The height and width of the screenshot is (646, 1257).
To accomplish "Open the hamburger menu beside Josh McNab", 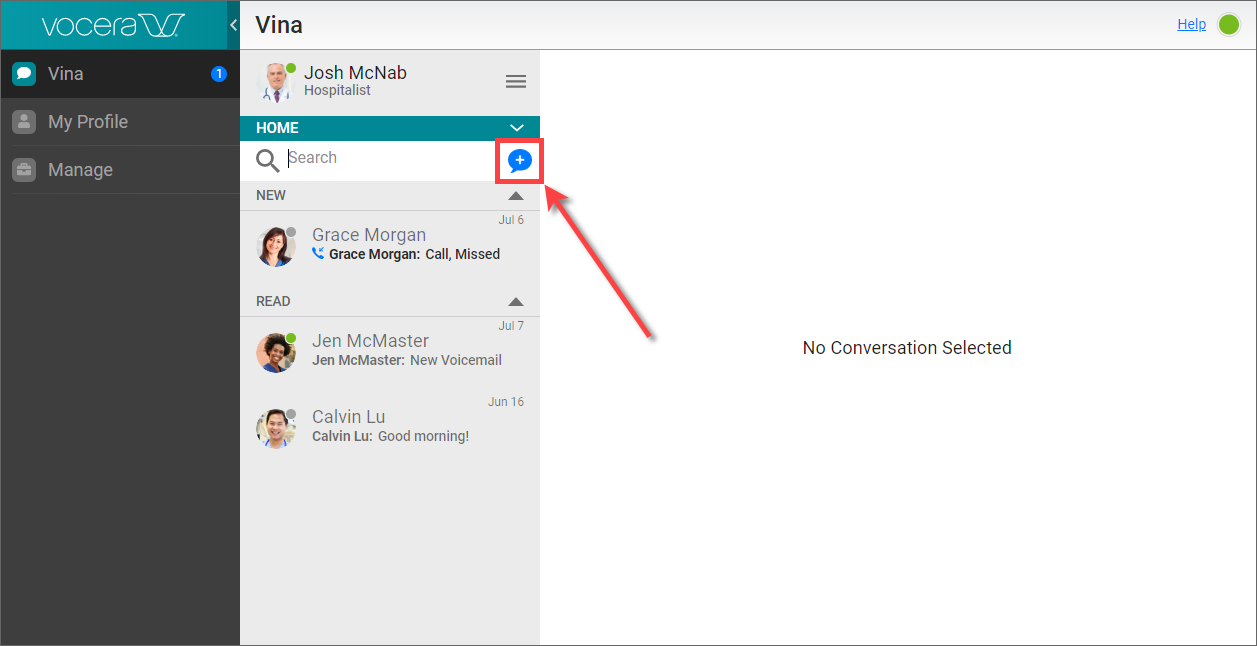I will click(516, 82).
